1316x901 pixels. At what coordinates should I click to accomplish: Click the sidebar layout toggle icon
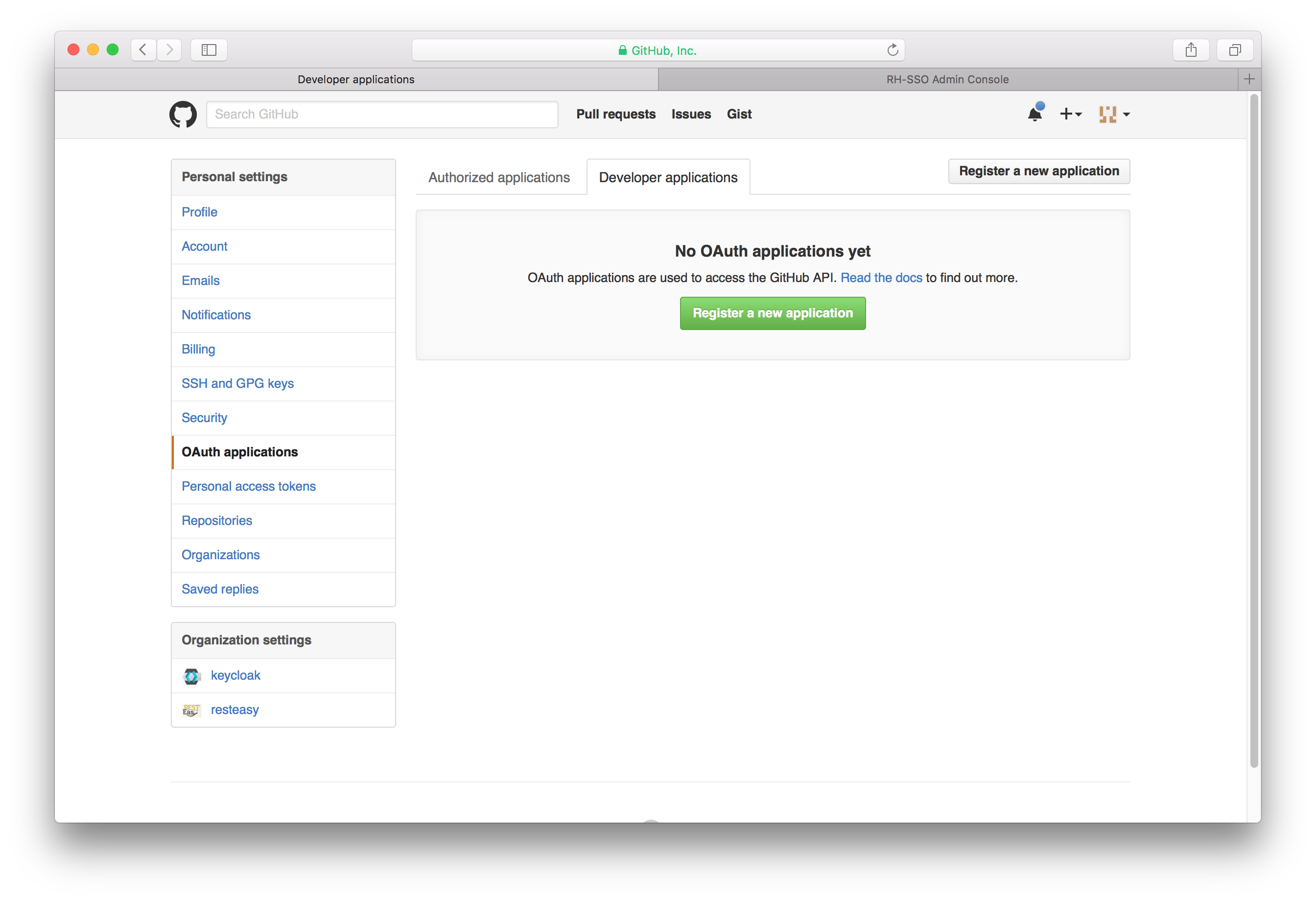pyautogui.click(x=209, y=49)
